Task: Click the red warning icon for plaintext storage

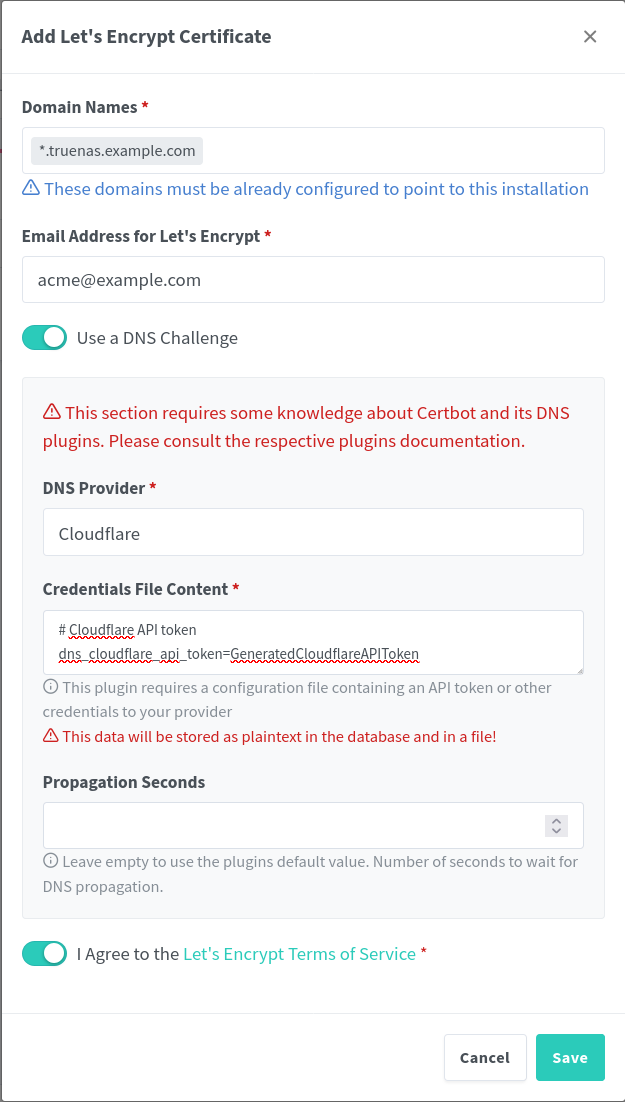Action: pyautogui.click(x=50, y=736)
